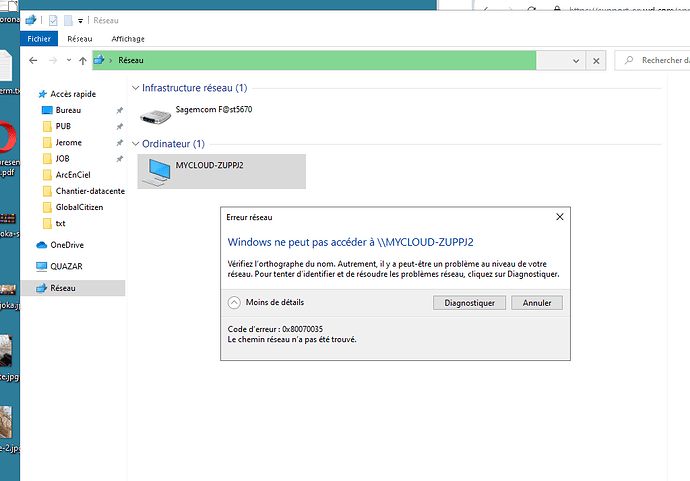
Task: Select OneDrive in the navigation pane
Action: coord(67,245)
